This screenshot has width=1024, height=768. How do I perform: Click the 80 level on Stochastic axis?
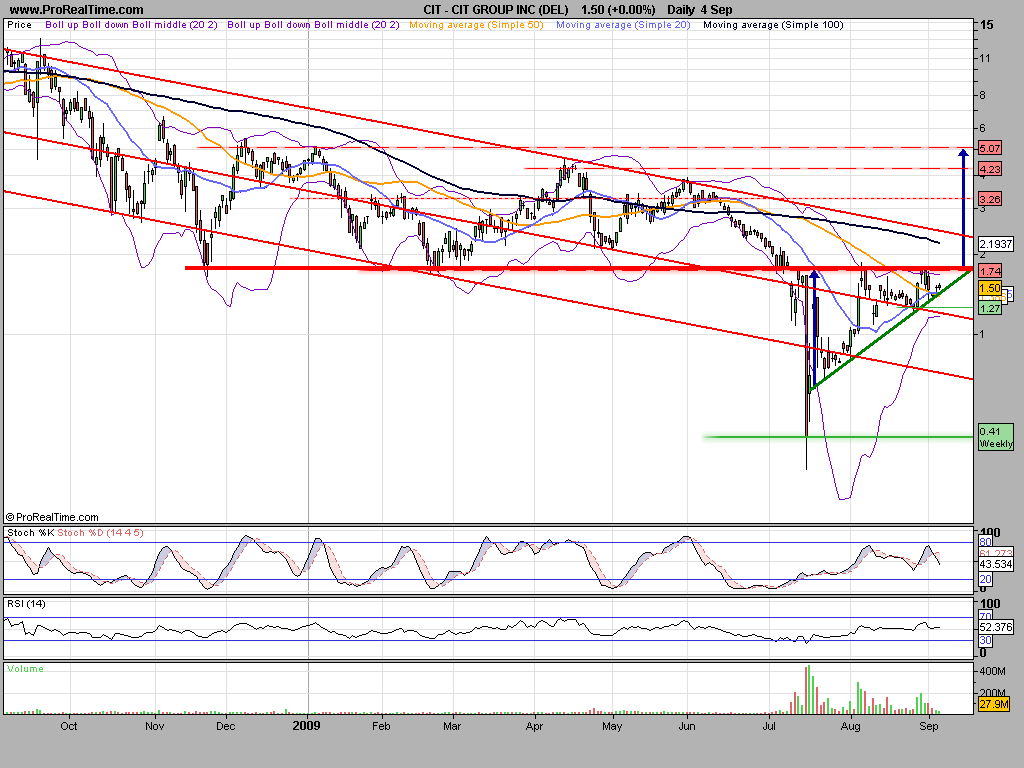coord(985,542)
